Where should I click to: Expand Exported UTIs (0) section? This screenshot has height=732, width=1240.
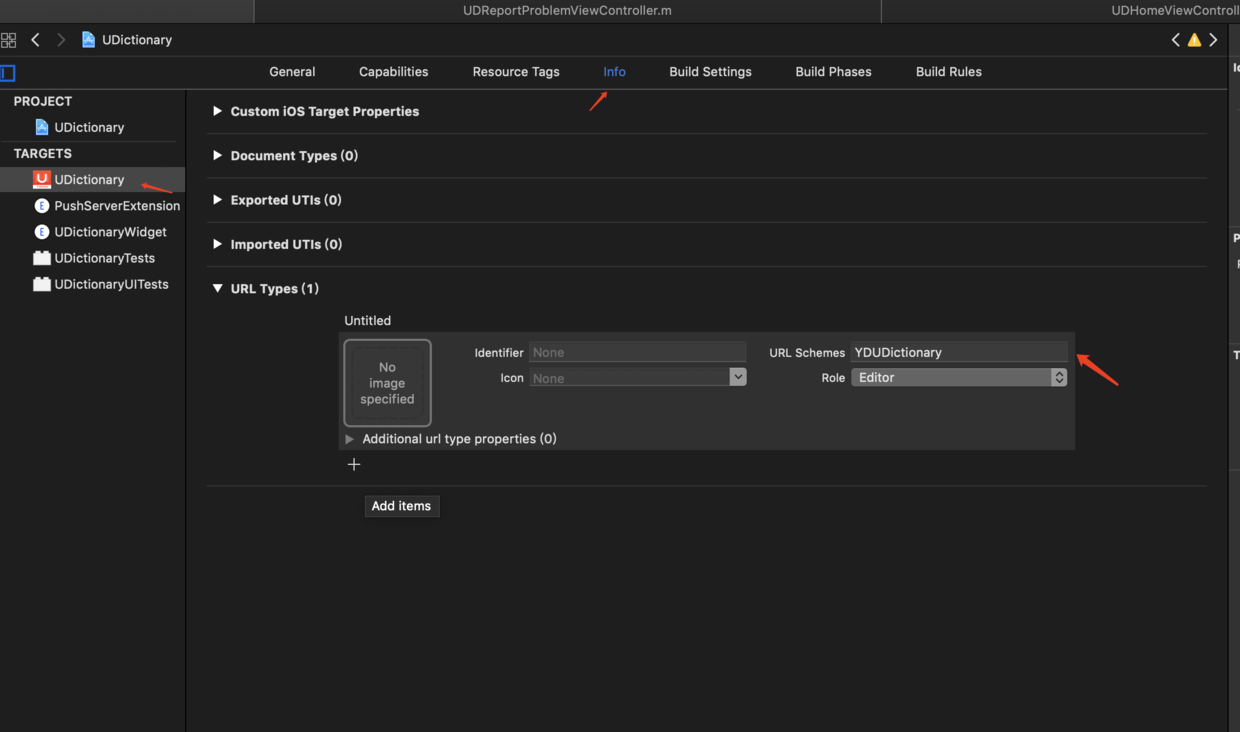click(x=217, y=200)
